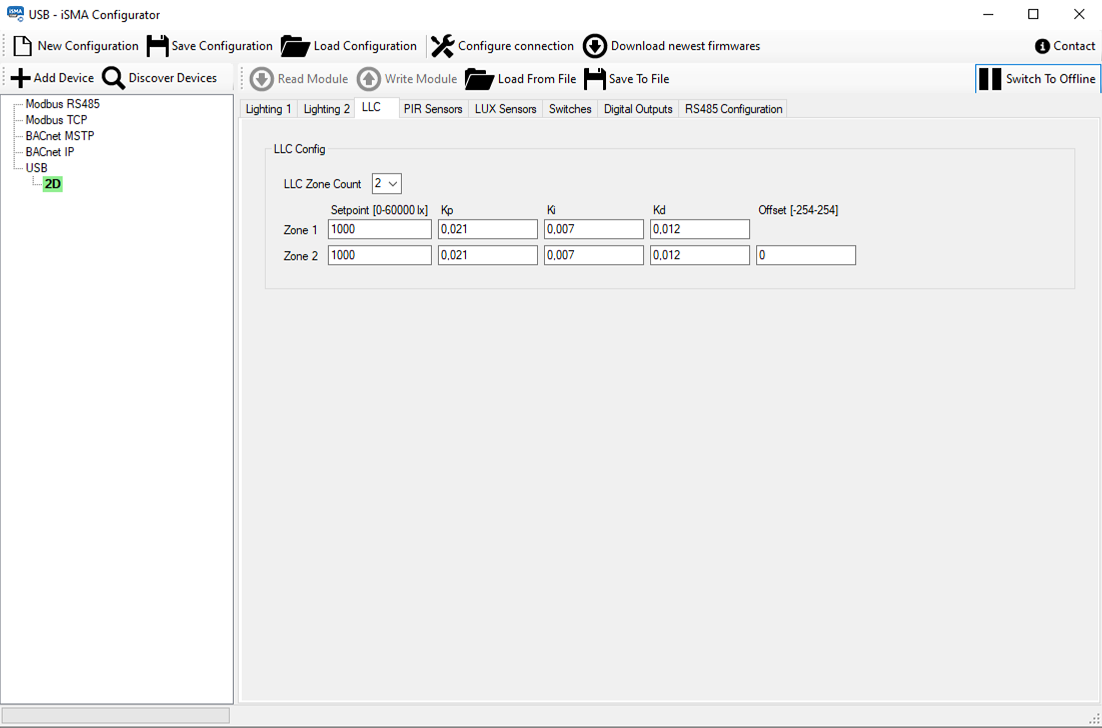The width and height of the screenshot is (1102, 728).
Task: Select the 2D device in tree
Action: click(53, 184)
